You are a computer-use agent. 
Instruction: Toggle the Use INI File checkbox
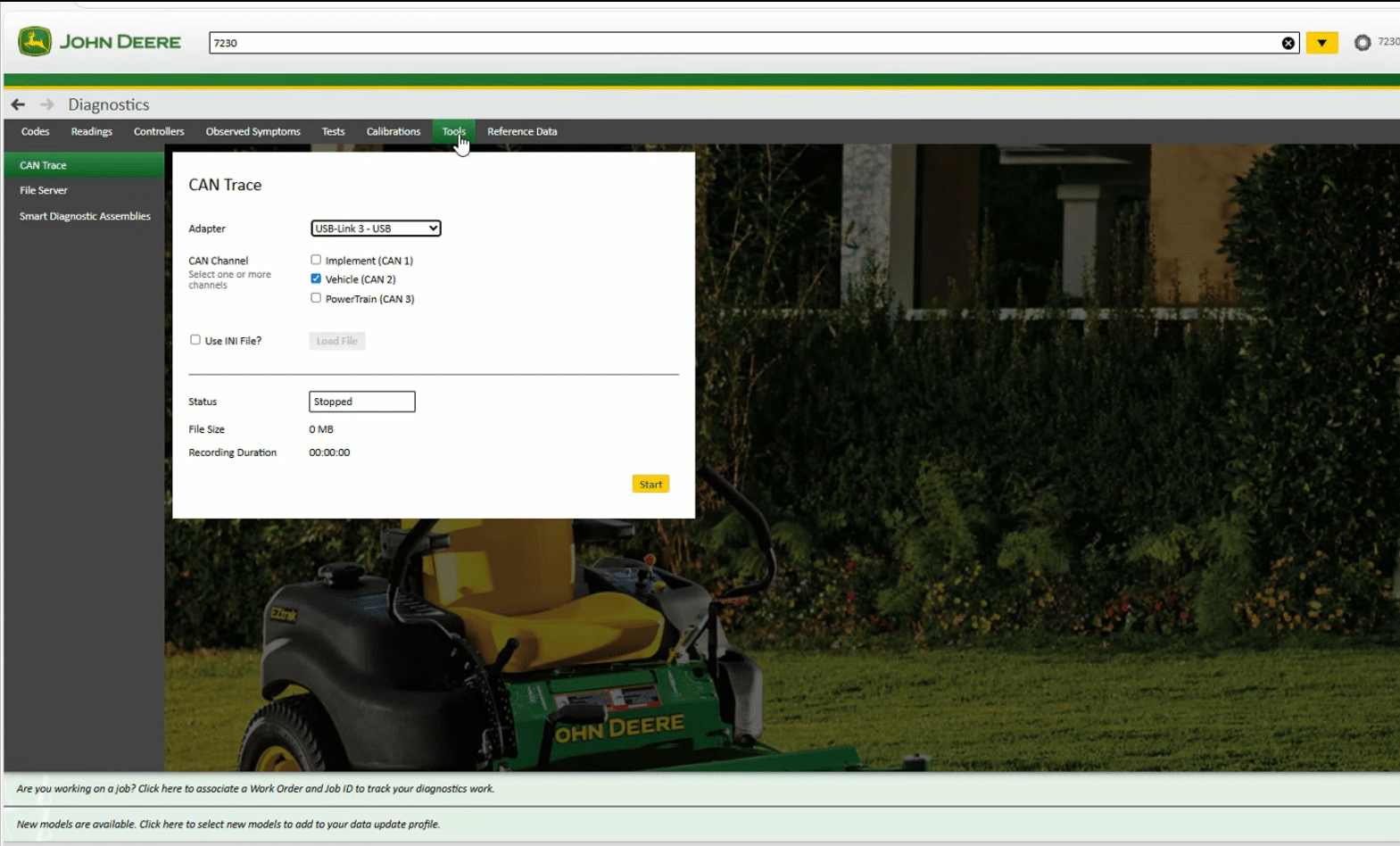coord(195,340)
